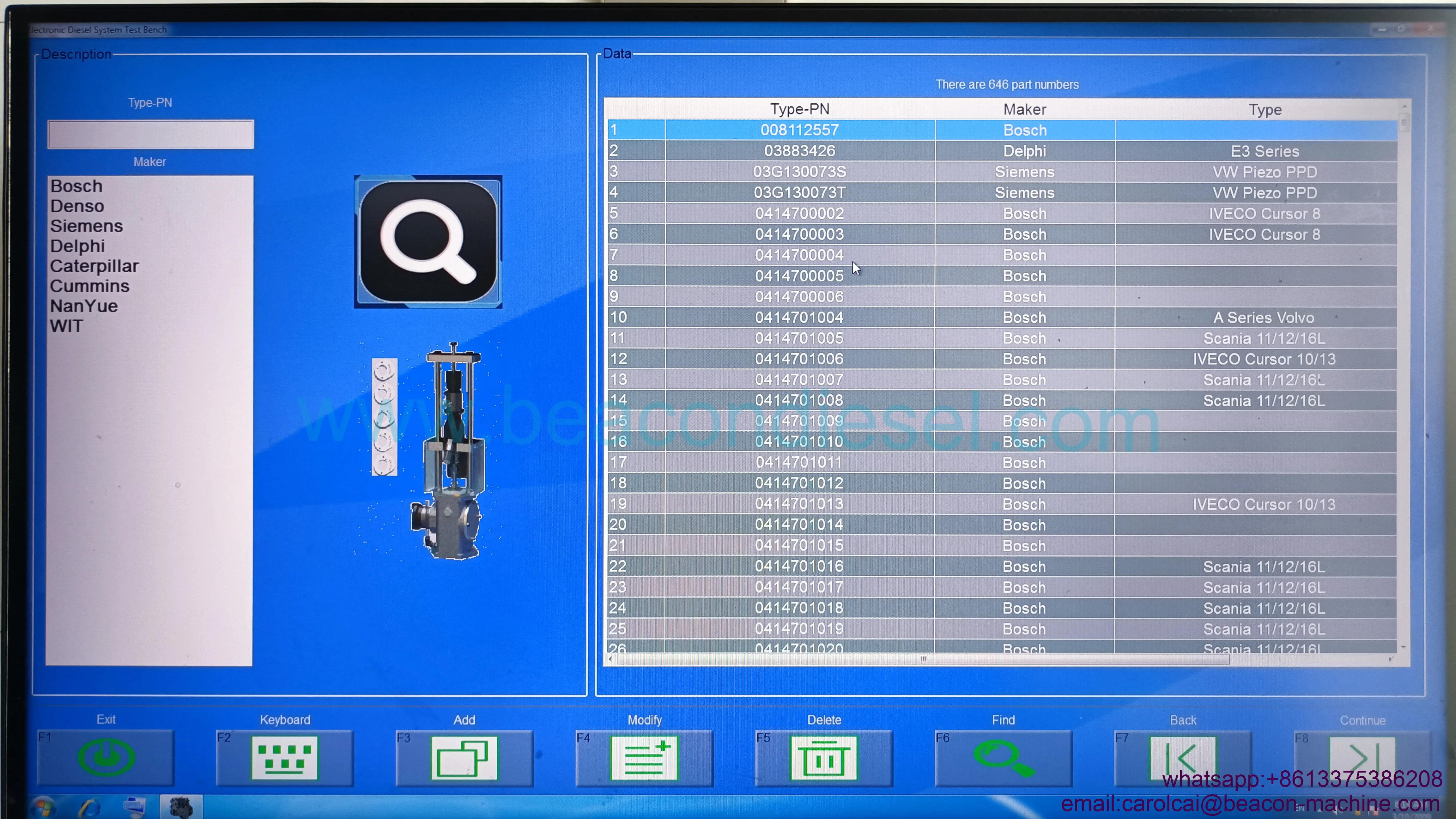Click the Add part number icon (F3)
Image resolution: width=1456 pixels, height=819 pixels.
coord(464,757)
